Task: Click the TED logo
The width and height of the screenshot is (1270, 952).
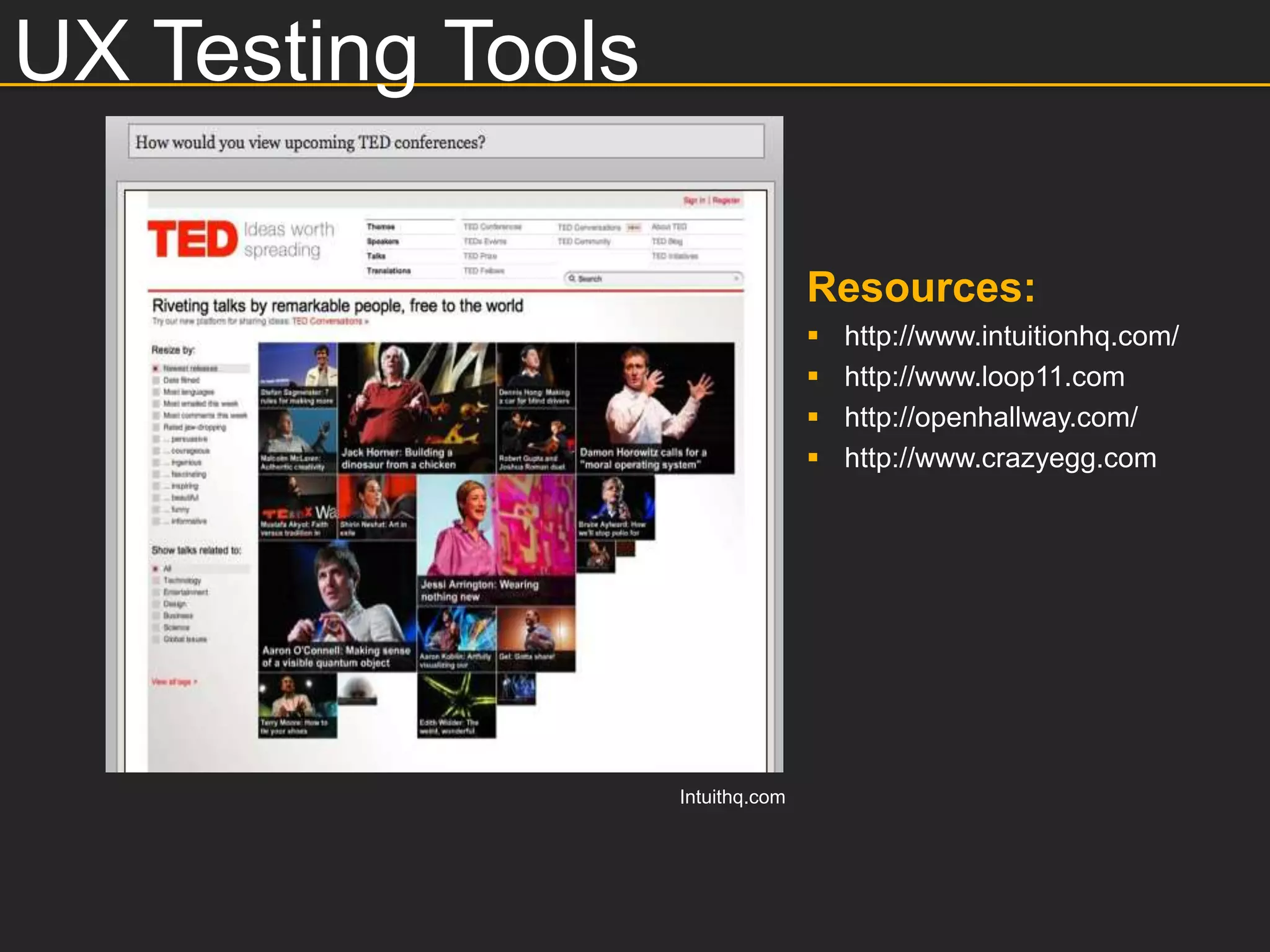Action: tap(192, 239)
